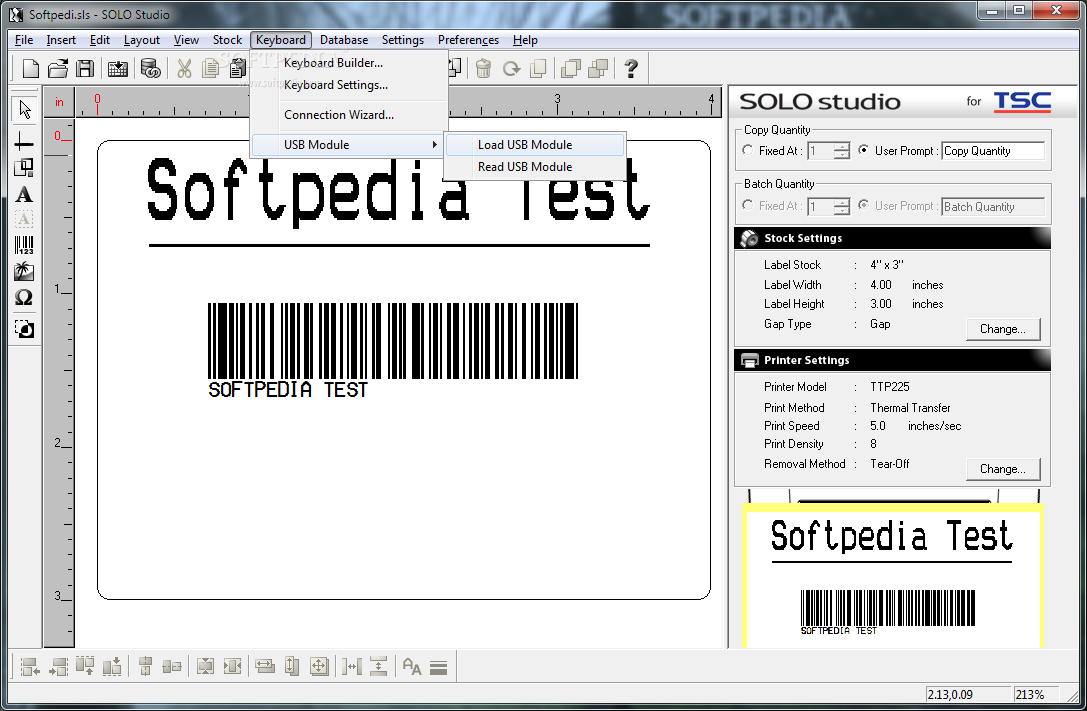Viewport: 1087px width, 711px height.
Task: Open the Database menu
Action: pos(344,40)
